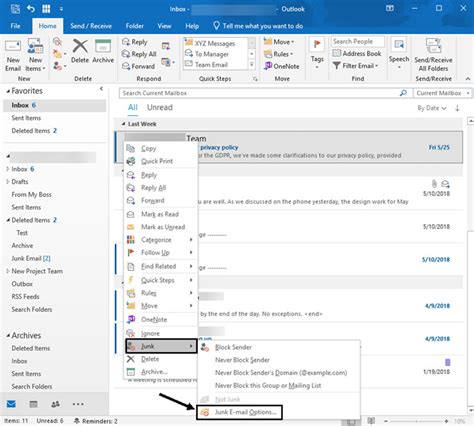Collapse the Archives section
474x426 pixels.
pyautogui.click(x=8, y=335)
